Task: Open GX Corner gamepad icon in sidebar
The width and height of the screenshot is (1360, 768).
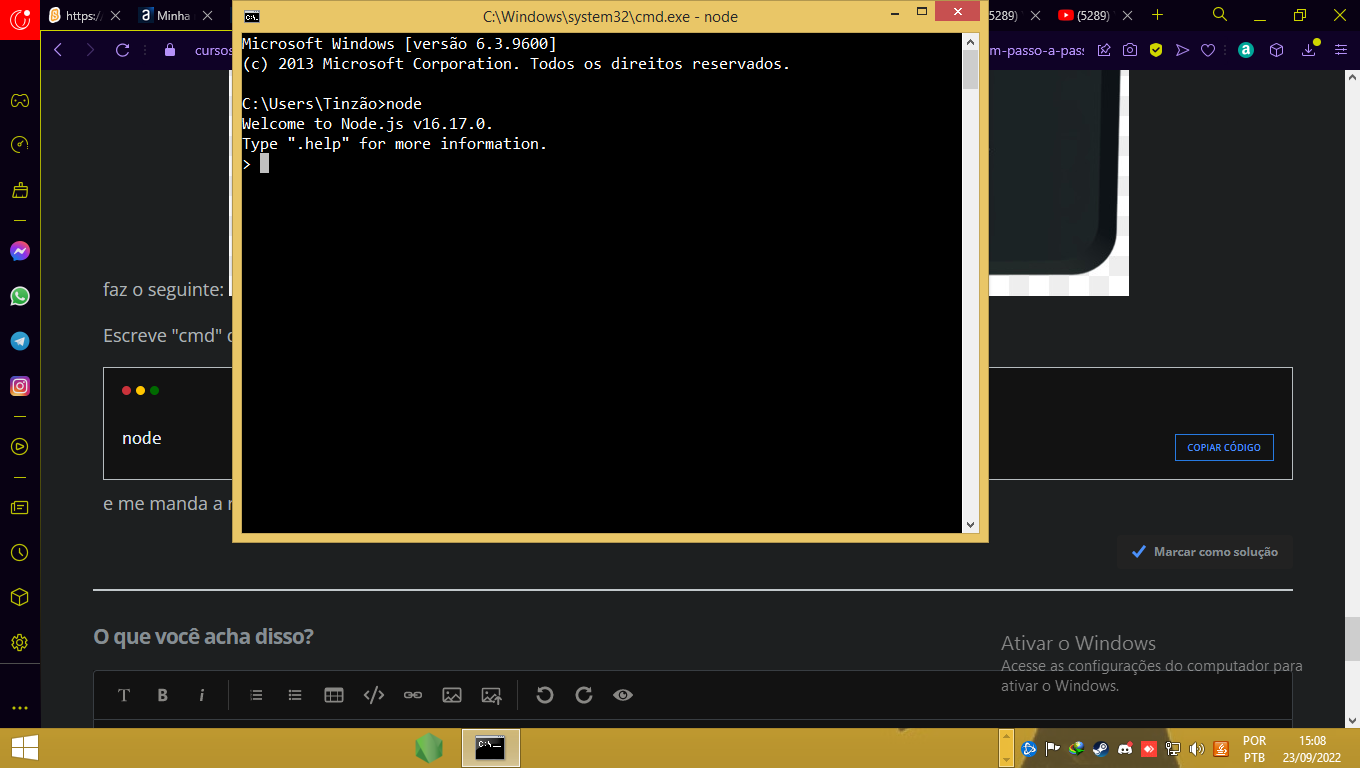Action: point(19,100)
